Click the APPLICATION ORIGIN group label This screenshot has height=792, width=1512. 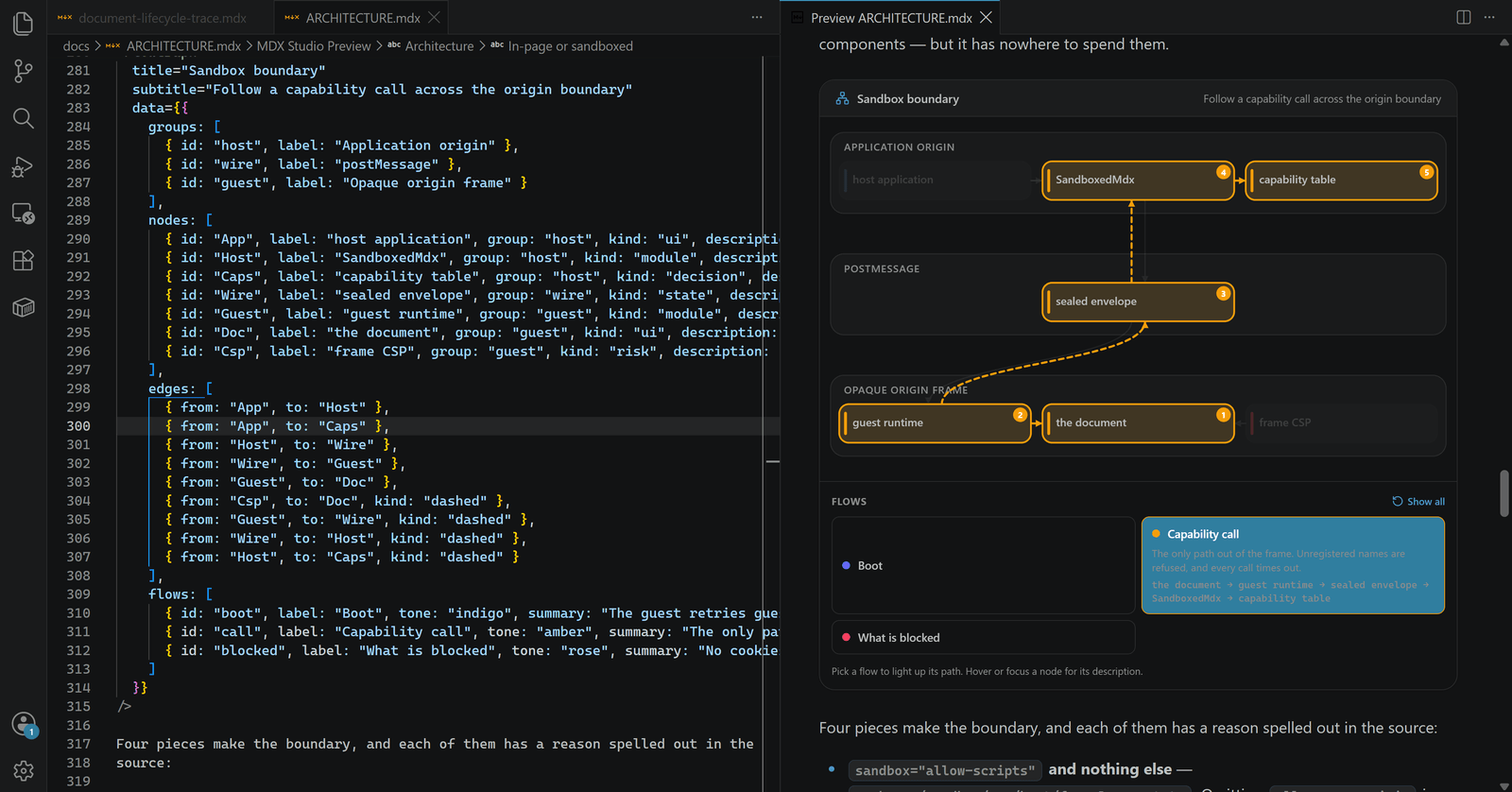(x=899, y=147)
